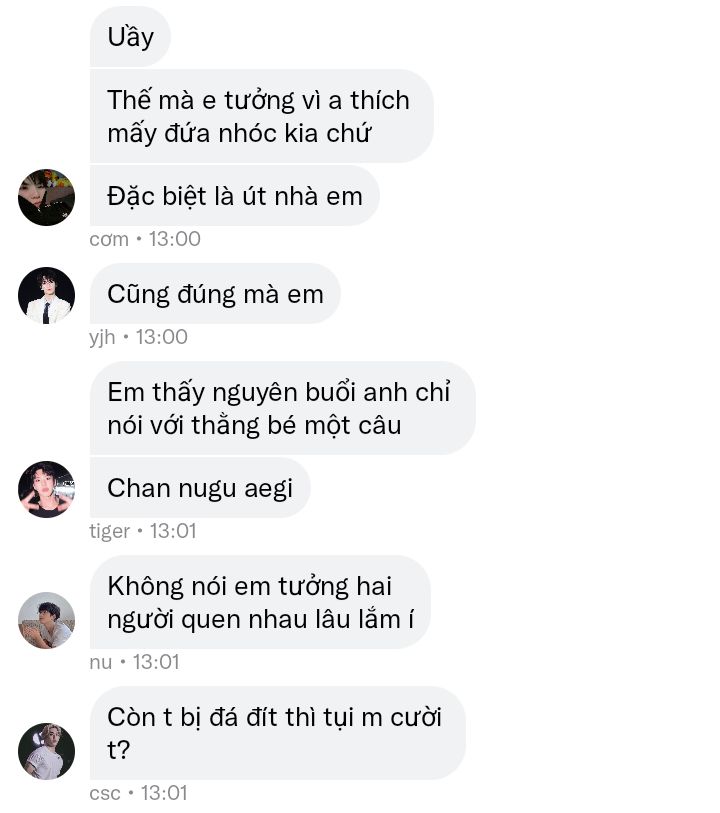
Task: Open csc's profile avatar
Action: click(x=47, y=751)
